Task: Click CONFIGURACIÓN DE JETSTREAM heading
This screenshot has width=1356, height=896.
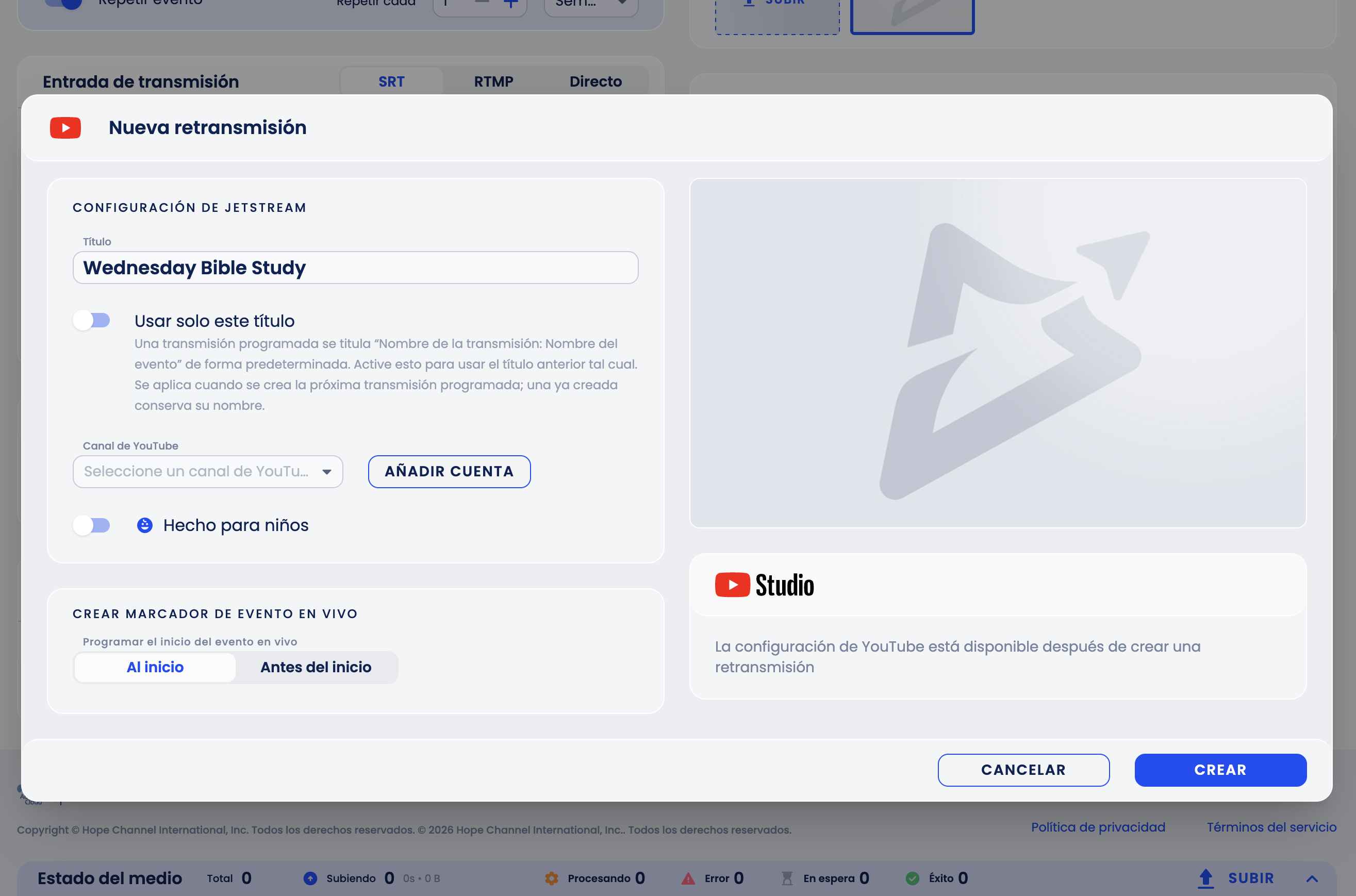Action: (190, 207)
